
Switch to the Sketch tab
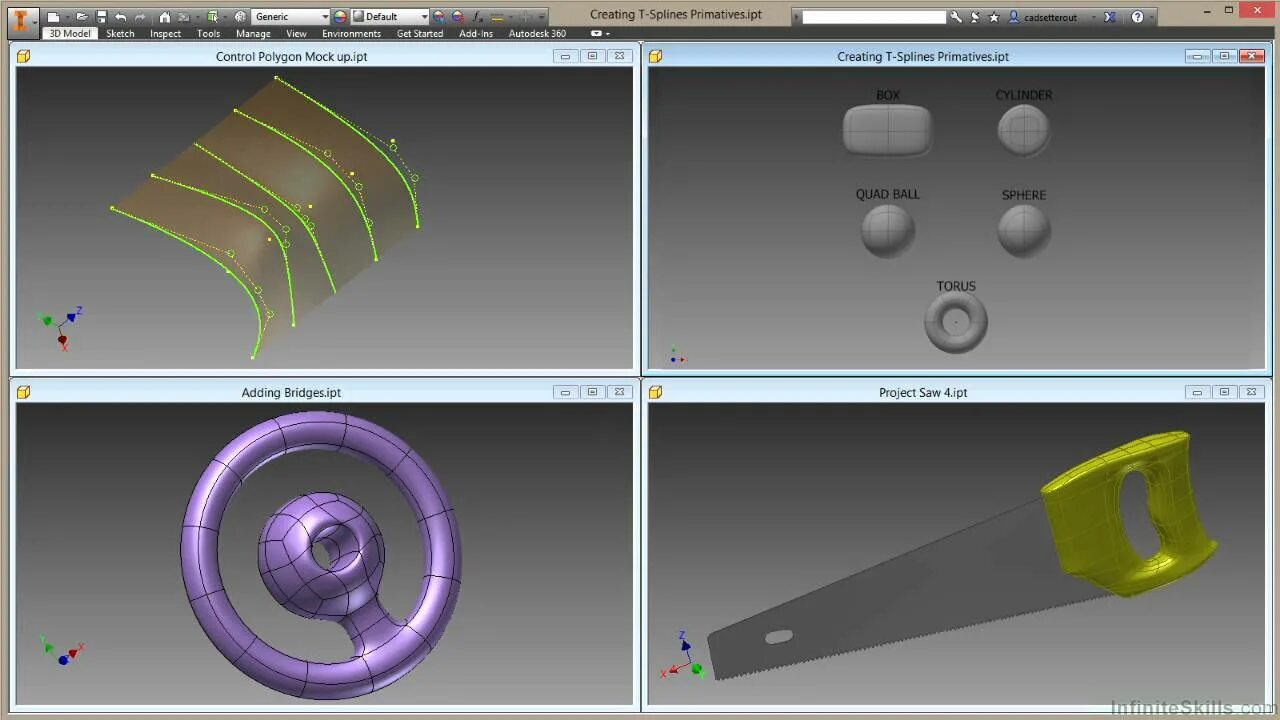coord(120,33)
